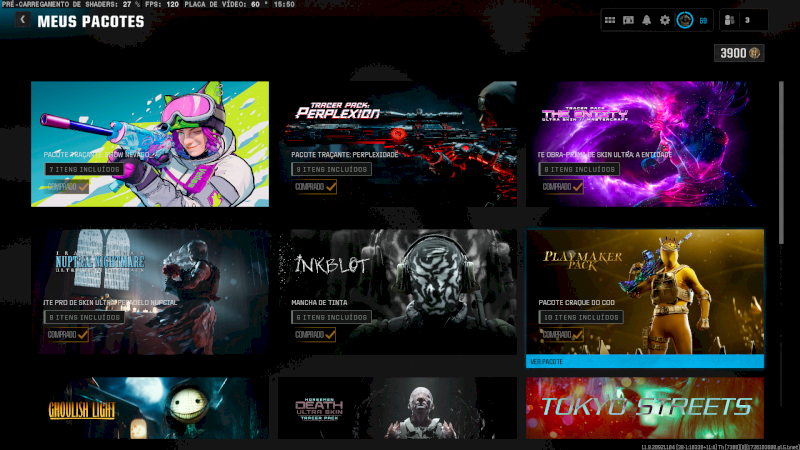Open the Tokyo Streets pack card
The image size is (800, 450).
tap(645, 408)
